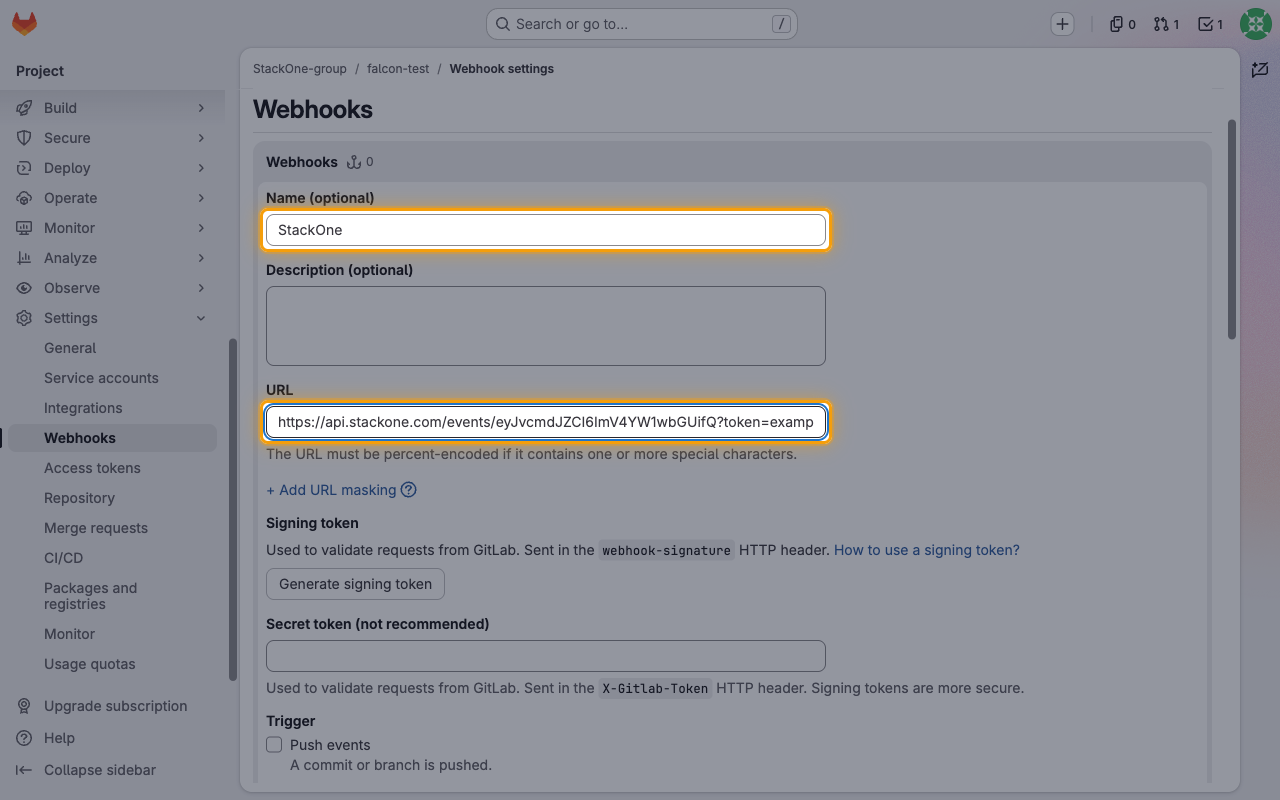
Task: Click the Description text area
Action: pyautogui.click(x=546, y=326)
